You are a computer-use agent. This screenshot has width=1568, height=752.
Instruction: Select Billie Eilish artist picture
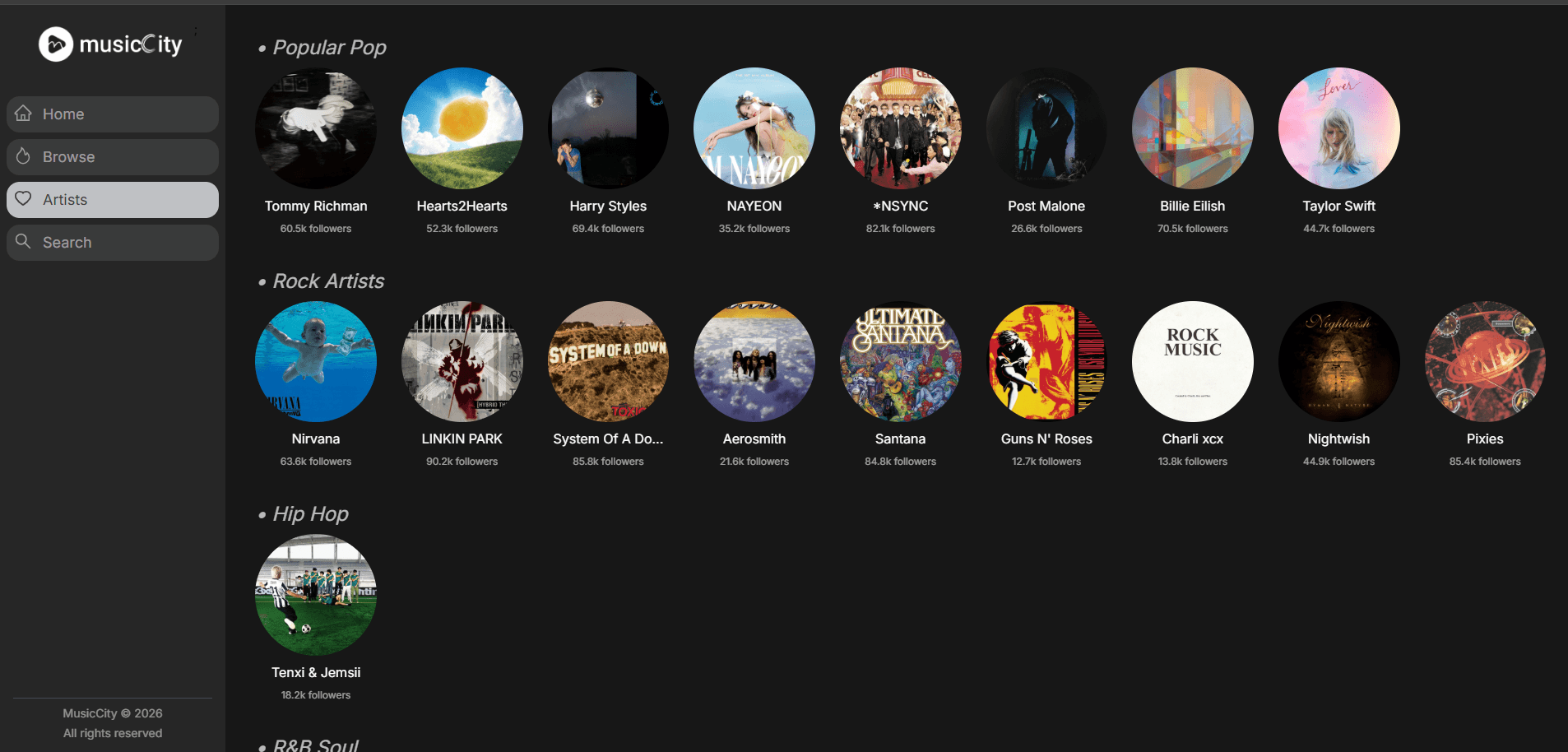tap(1193, 128)
